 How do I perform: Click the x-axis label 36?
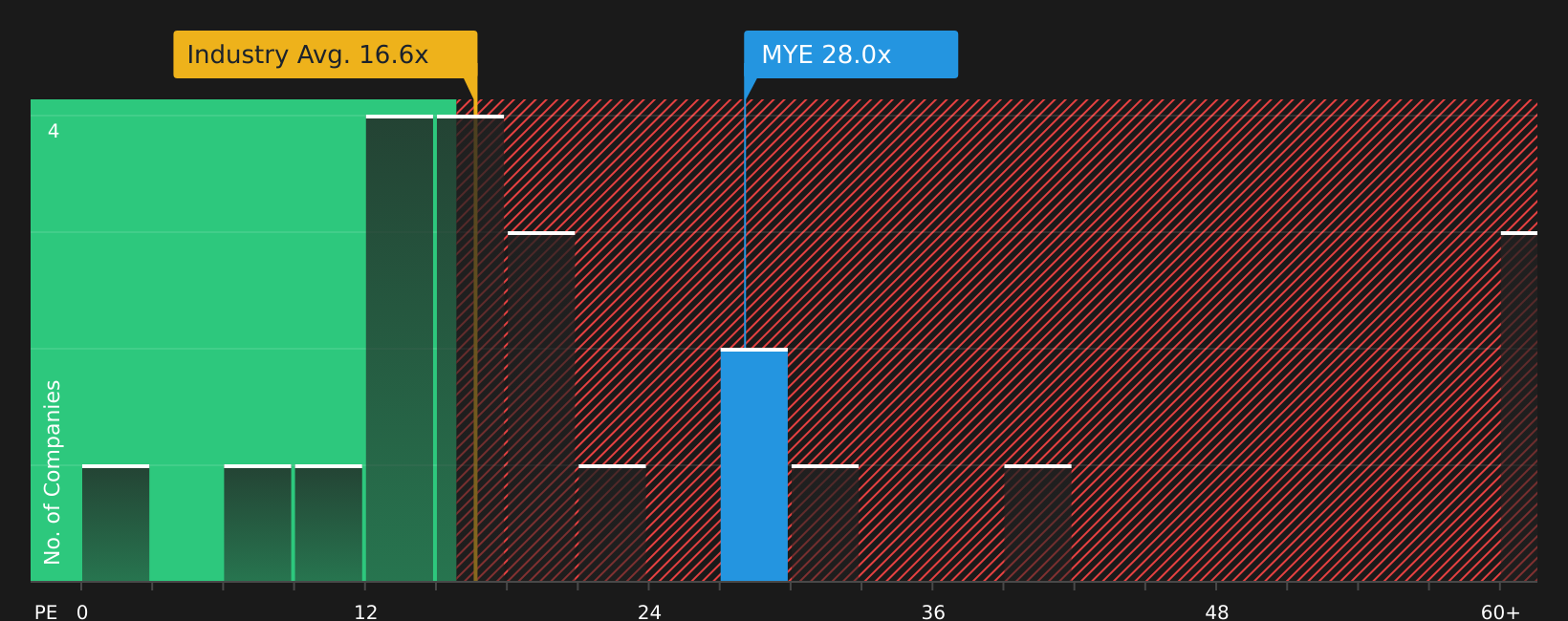933,611
